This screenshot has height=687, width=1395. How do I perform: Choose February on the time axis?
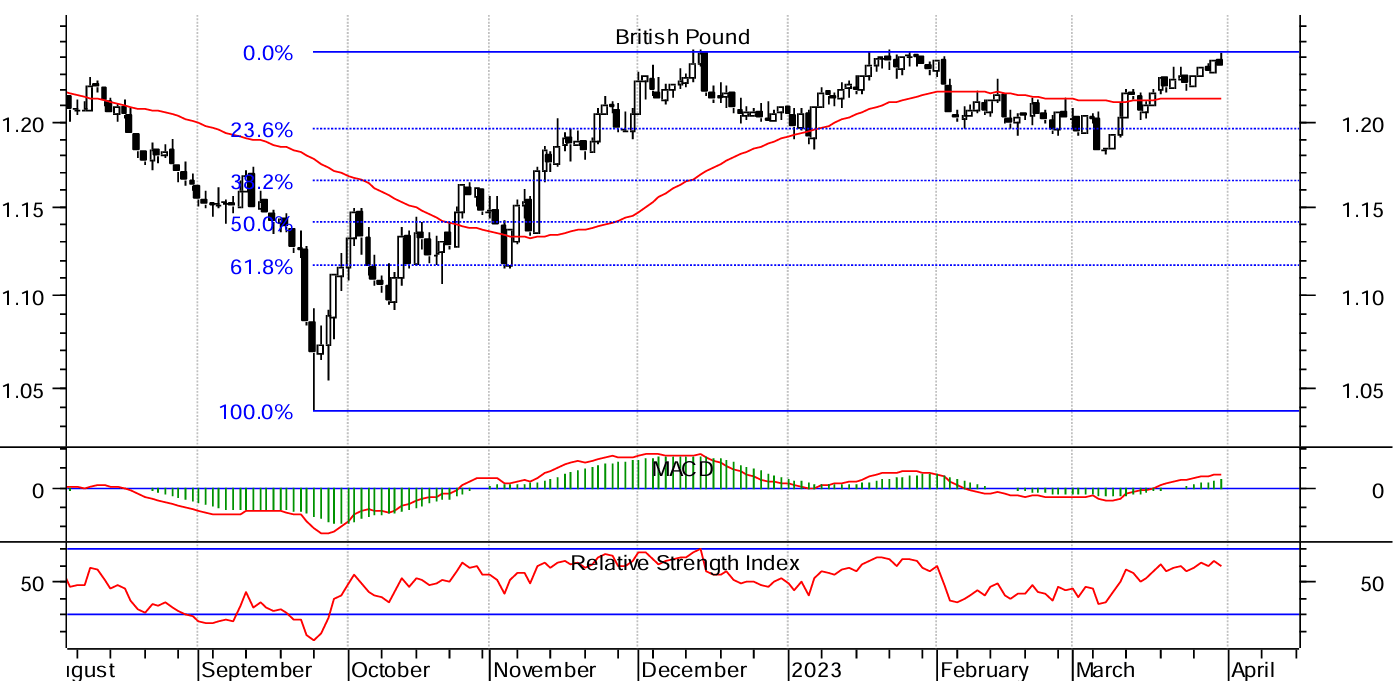coord(984,670)
